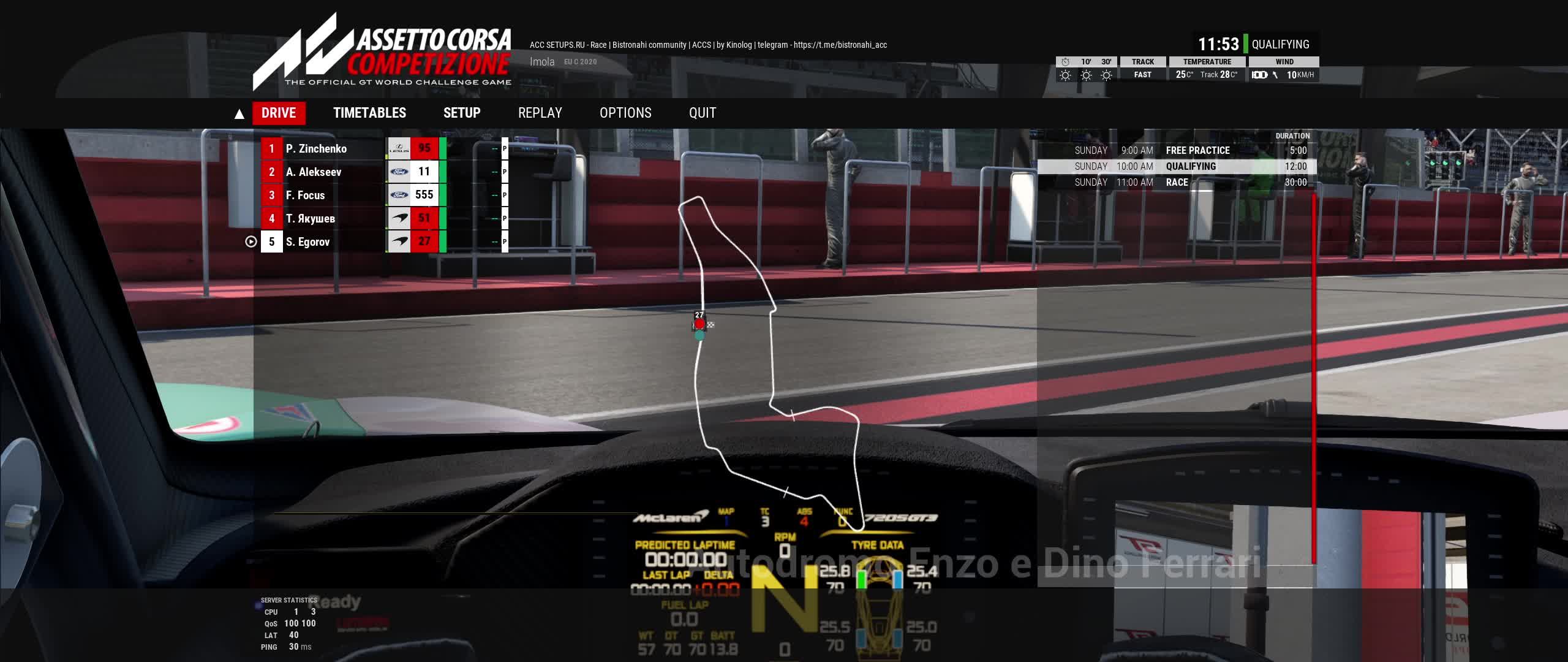This screenshot has width=1568, height=662.
Task: Open the Replay menu
Action: 540,113
